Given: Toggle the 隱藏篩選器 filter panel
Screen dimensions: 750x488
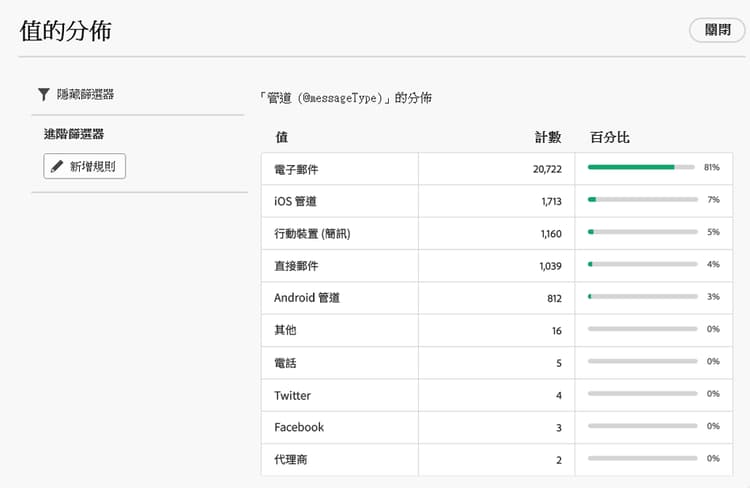Looking at the screenshot, I should pos(86,94).
